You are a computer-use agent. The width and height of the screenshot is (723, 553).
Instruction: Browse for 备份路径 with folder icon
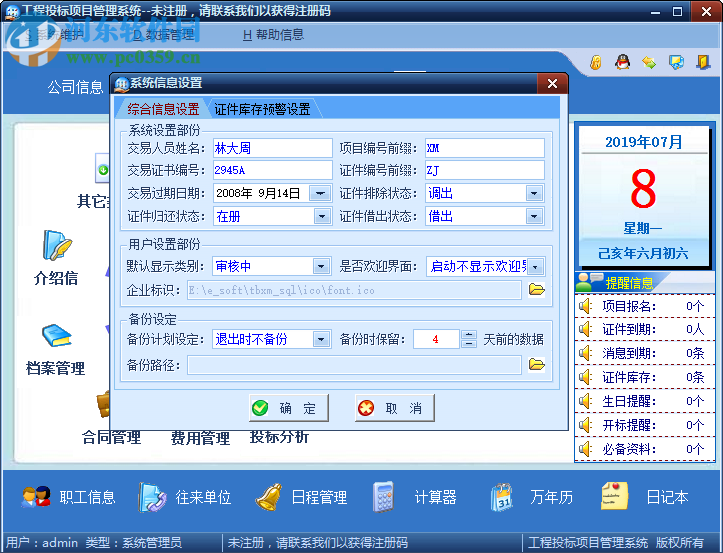536,365
